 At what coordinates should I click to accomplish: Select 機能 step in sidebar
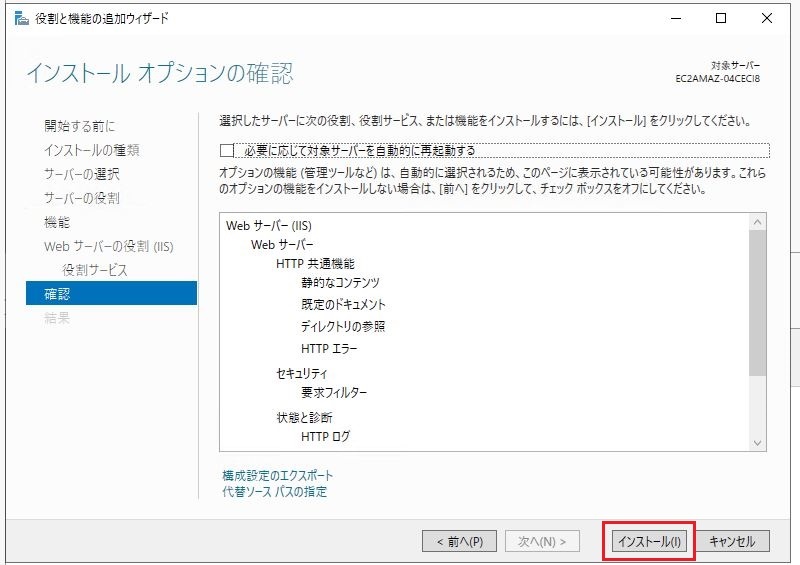(x=57, y=222)
